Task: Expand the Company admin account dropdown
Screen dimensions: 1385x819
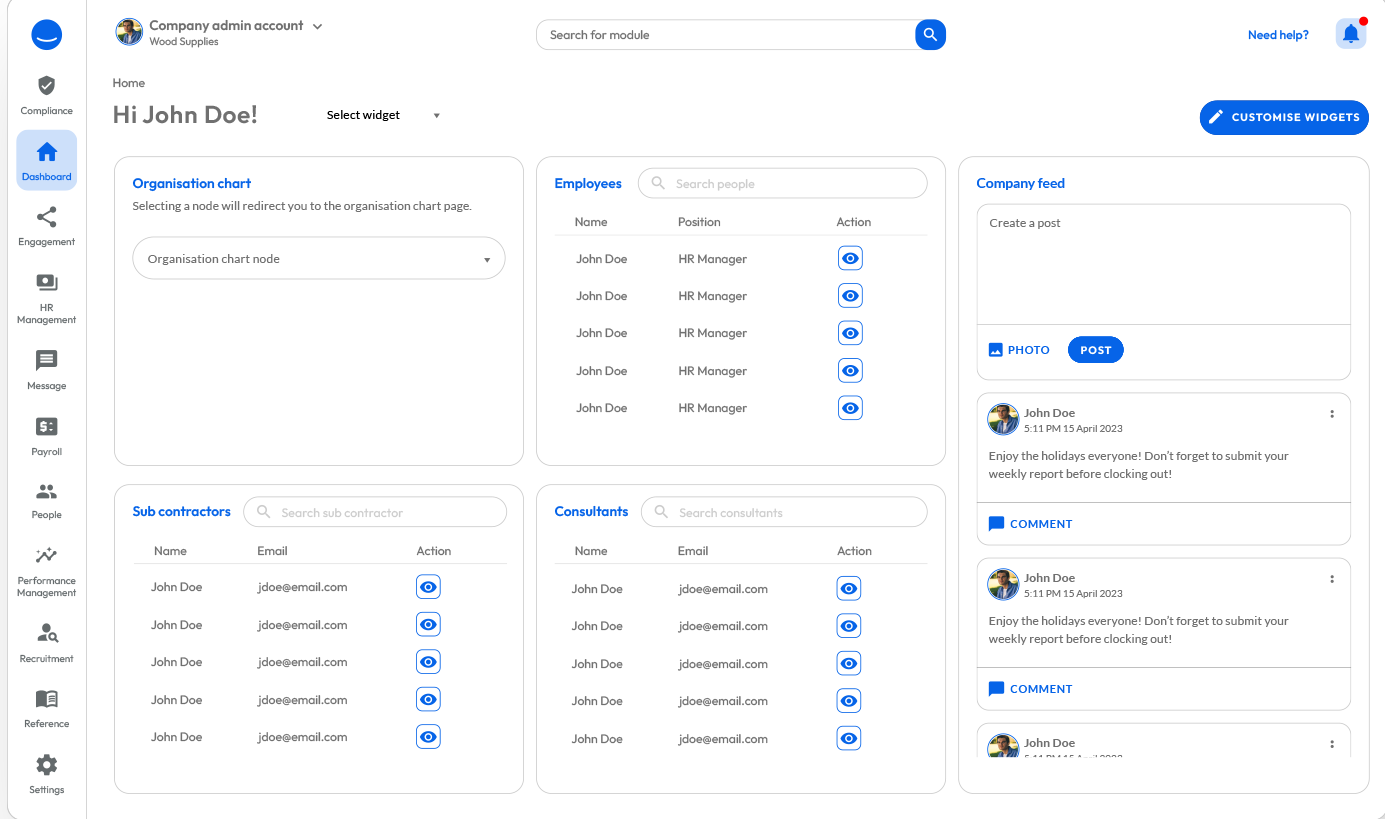Action: (318, 27)
